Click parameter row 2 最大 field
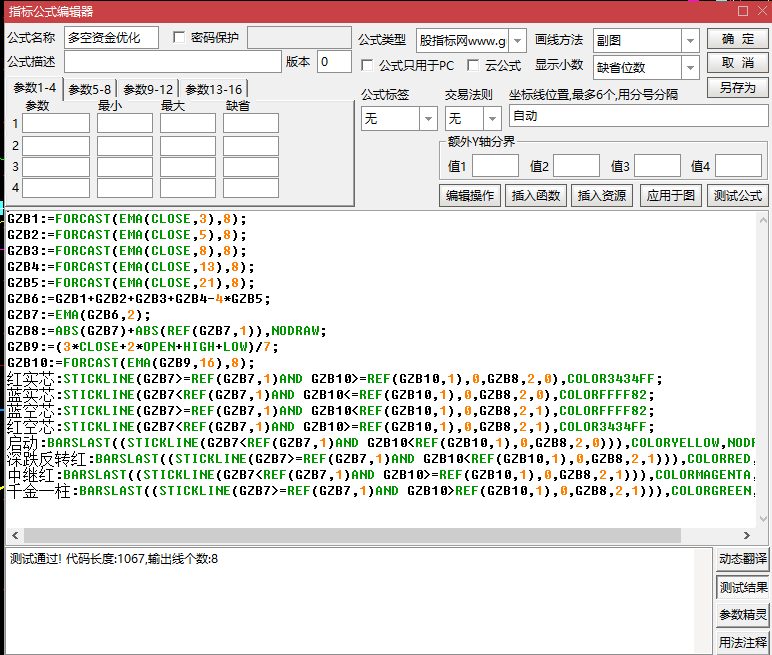 [188, 146]
